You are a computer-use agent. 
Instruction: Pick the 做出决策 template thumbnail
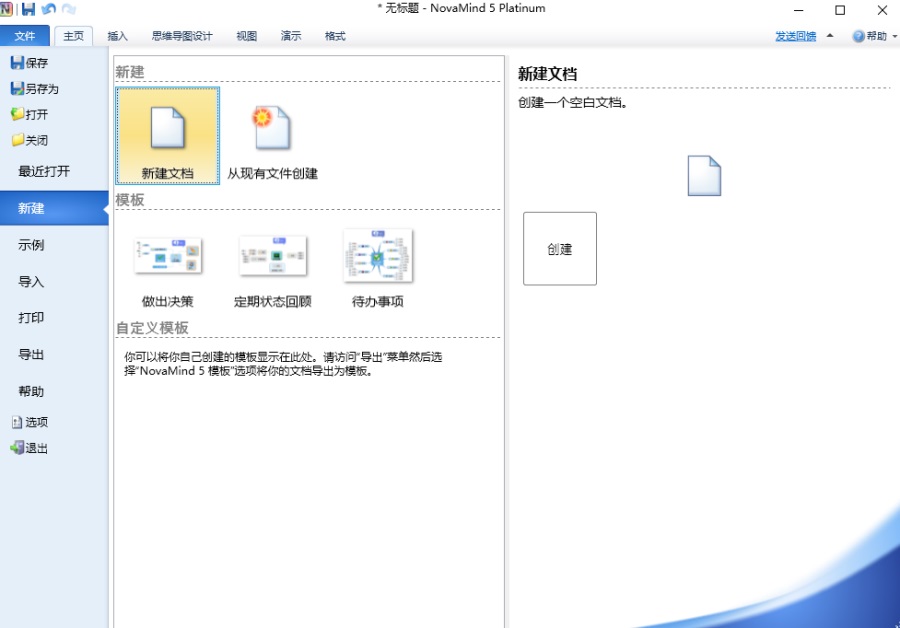168,256
